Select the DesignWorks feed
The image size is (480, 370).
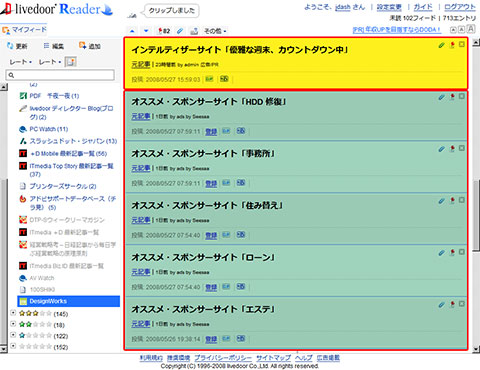pos(69,301)
